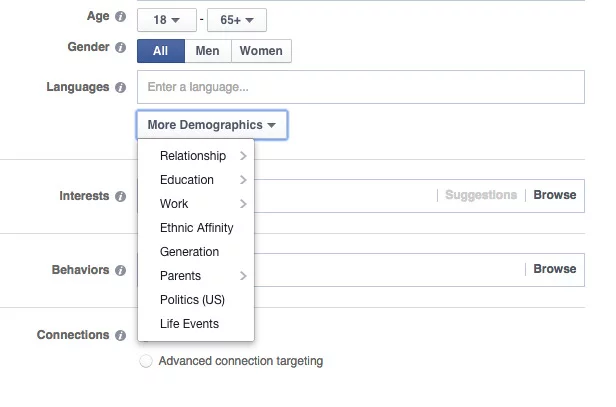This screenshot has height=407, width=616.
Task: Collapse the More Demographics dropdown
Action: pyautogui.click(x=212, y=125)
